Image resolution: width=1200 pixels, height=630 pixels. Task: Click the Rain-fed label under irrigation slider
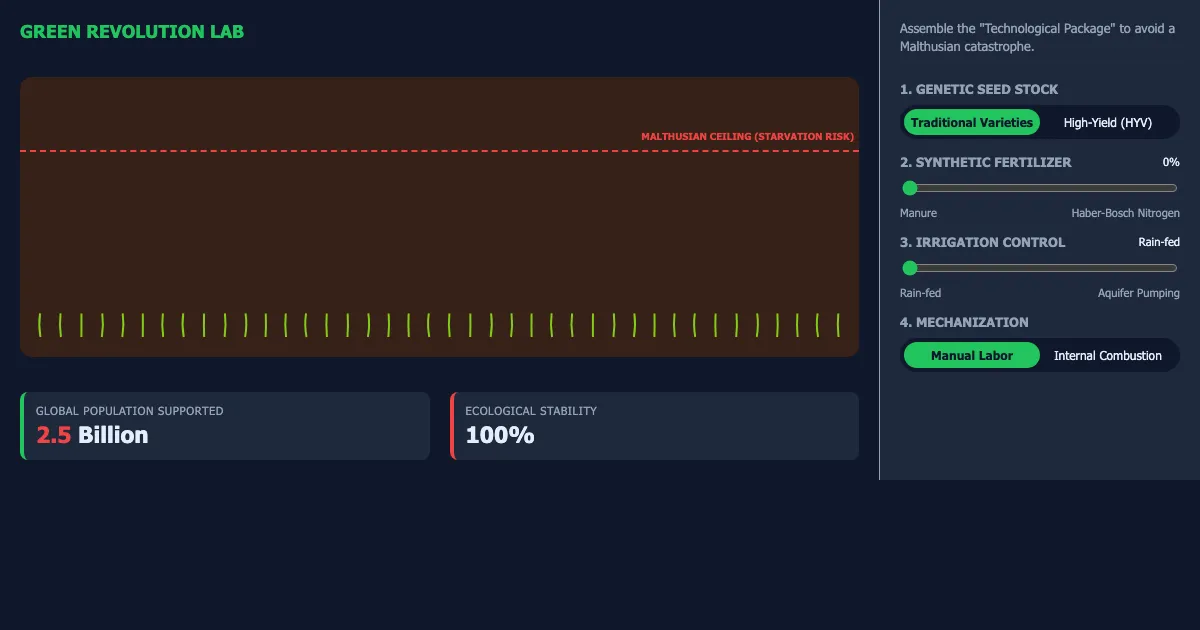pos(920,293)
